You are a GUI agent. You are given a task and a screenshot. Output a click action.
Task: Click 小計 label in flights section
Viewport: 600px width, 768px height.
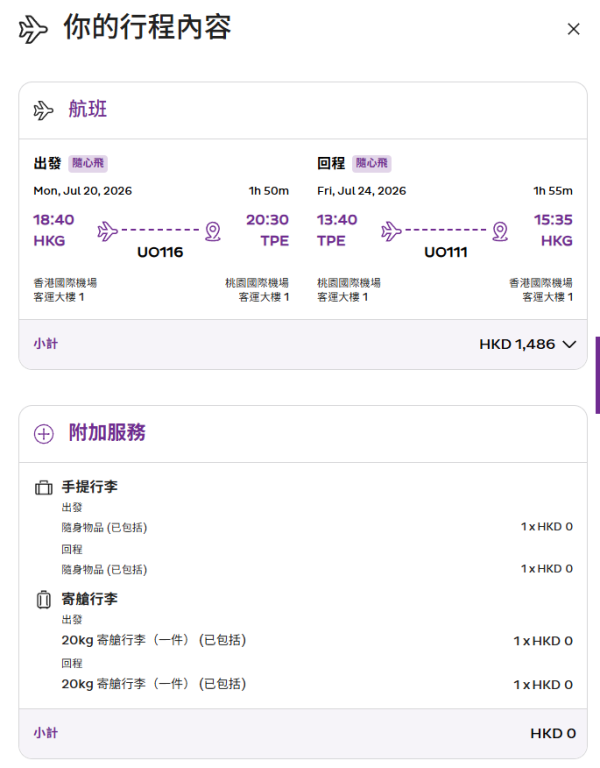point(46,344)
